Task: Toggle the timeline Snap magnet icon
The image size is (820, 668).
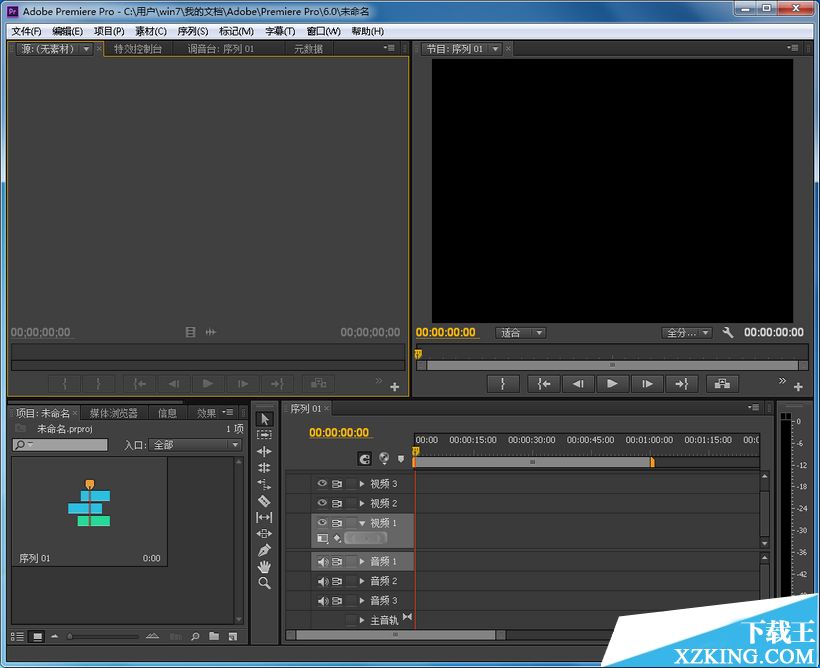Action: tap(365, 459)
